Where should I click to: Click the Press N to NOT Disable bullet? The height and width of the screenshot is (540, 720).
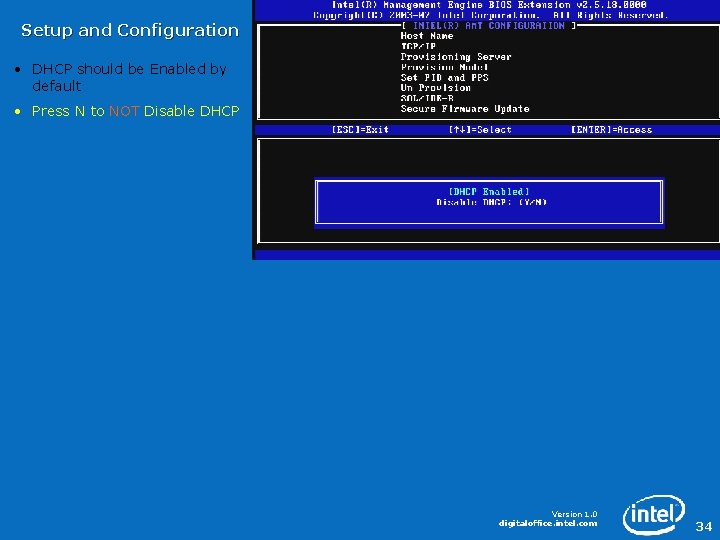pyautogui.click(x=135, y=111)
